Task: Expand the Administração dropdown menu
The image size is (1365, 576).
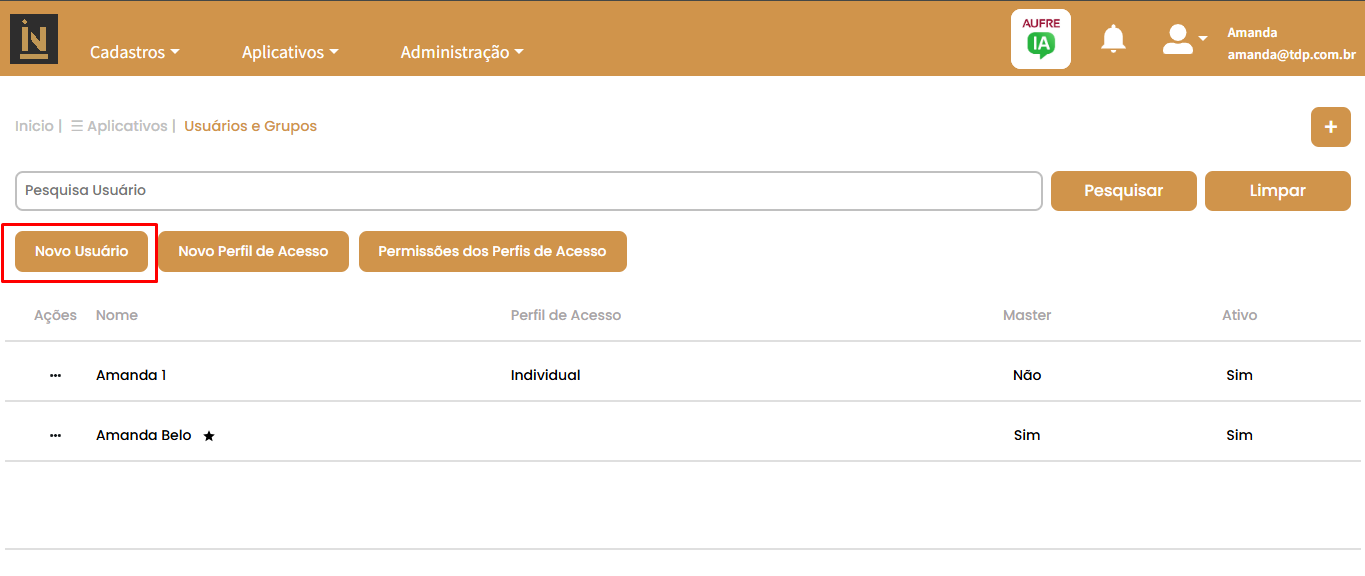Action: (x=461, y=52)
